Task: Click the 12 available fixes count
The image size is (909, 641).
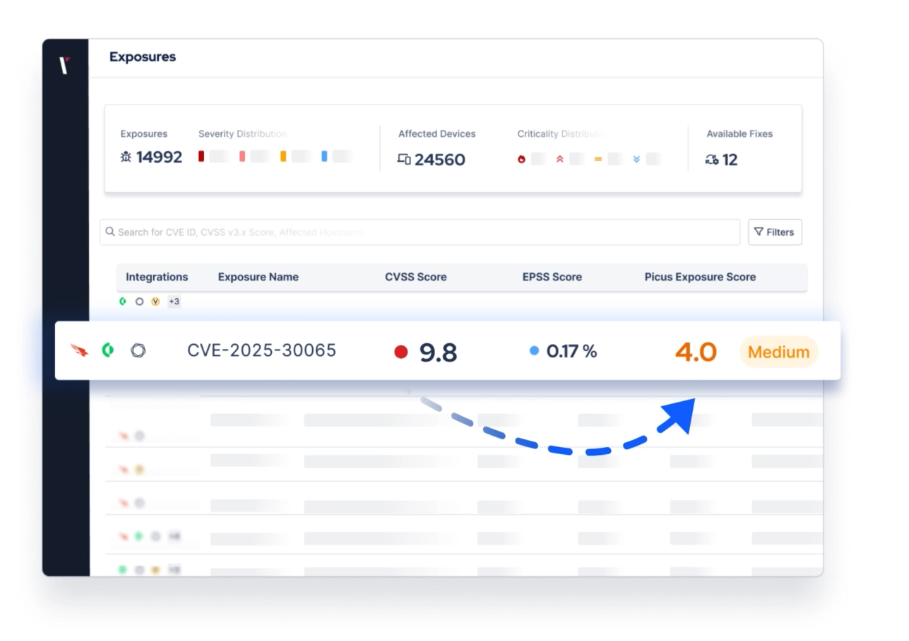Action: [x=730, y=159]
